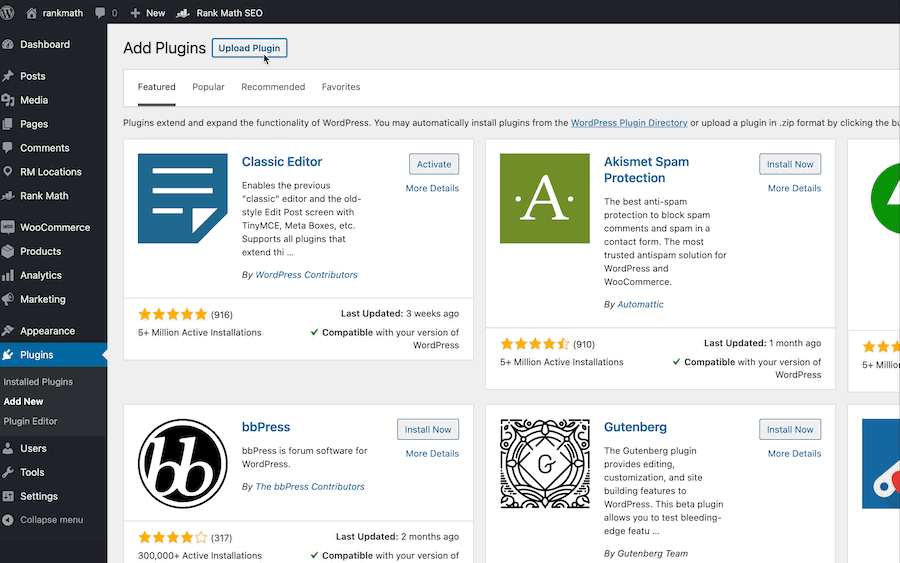Switch to the Featured tab
This screenshot has width=900, height=563.
157,87
